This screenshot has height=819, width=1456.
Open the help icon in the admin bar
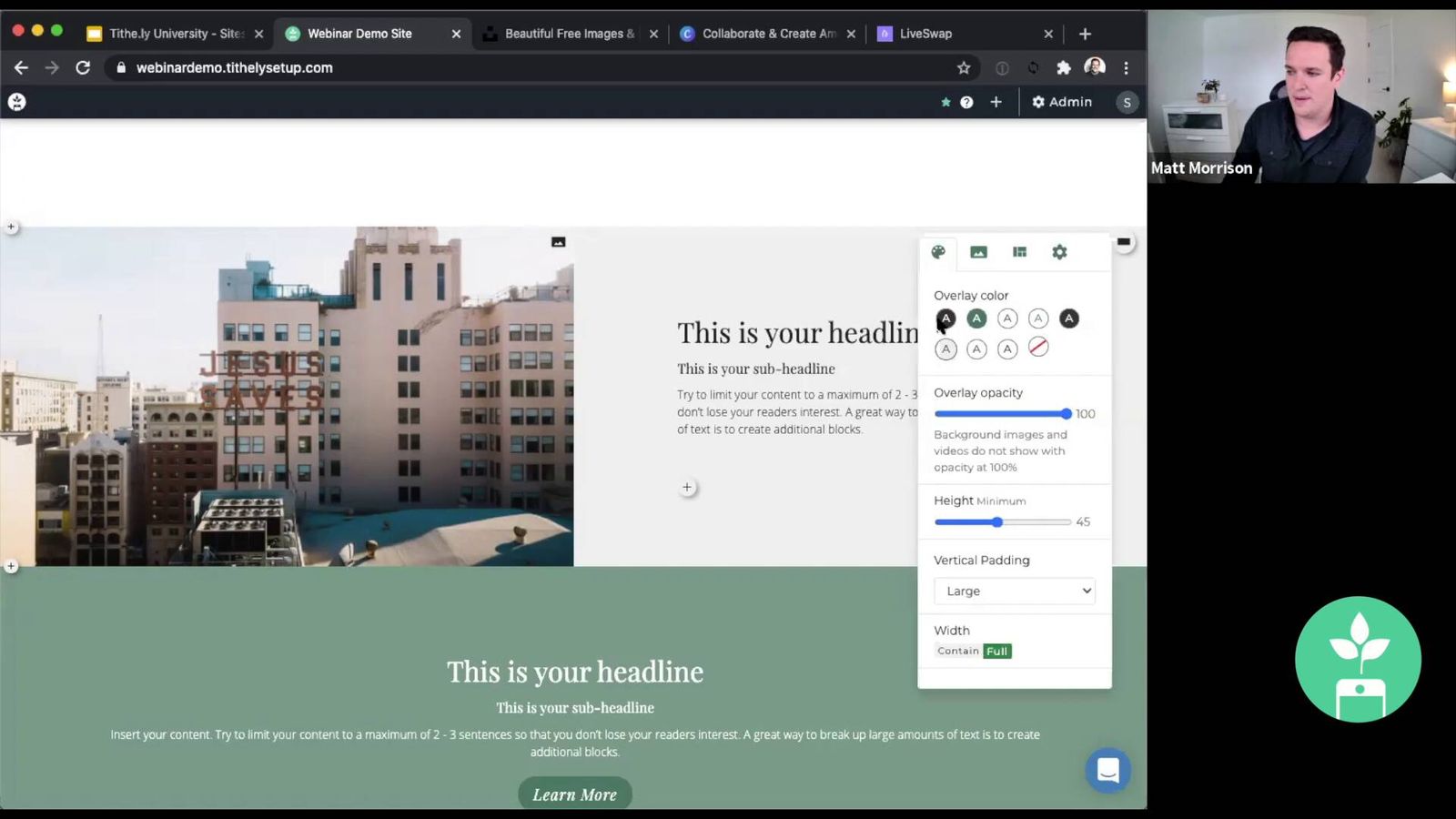[966, 102]
